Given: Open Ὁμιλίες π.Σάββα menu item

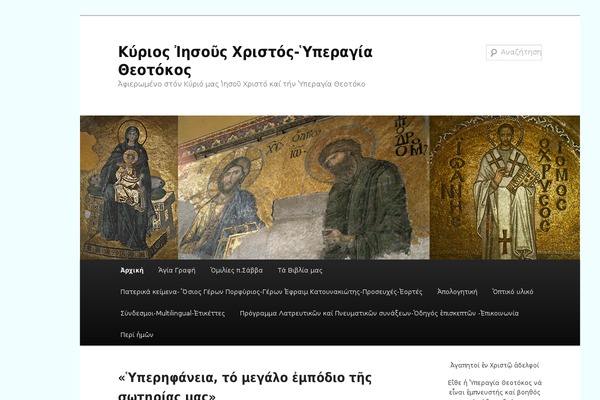Looking at the screenshot, I should (x=236, y=270).
